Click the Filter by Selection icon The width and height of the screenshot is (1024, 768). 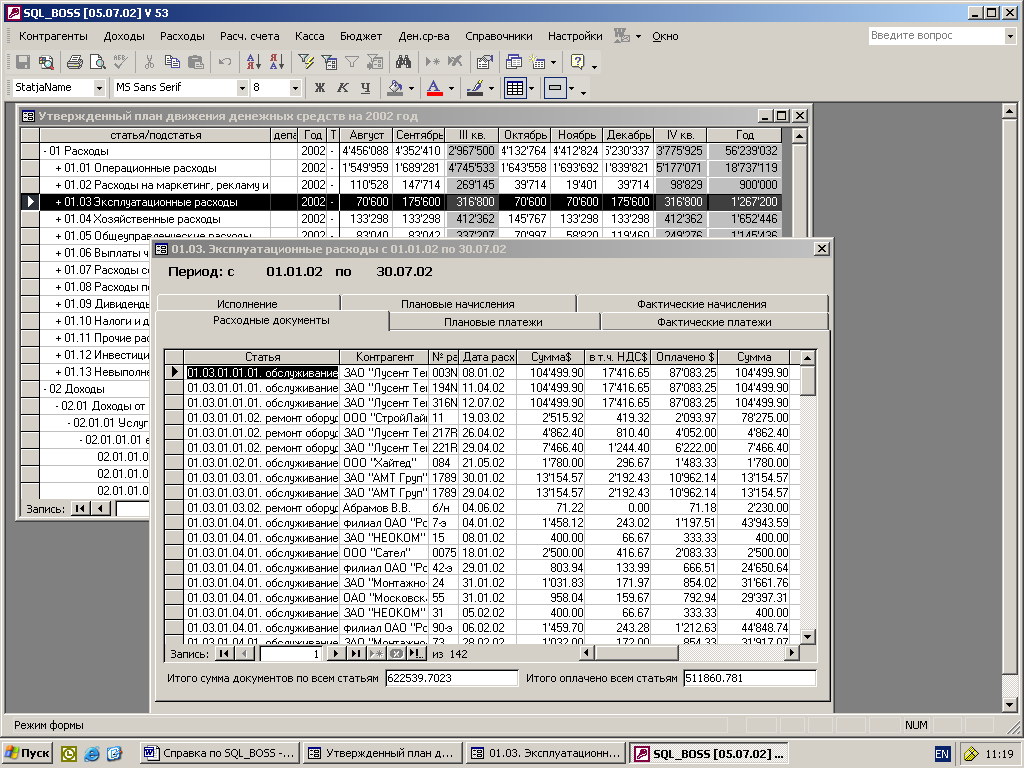point(307,62)
